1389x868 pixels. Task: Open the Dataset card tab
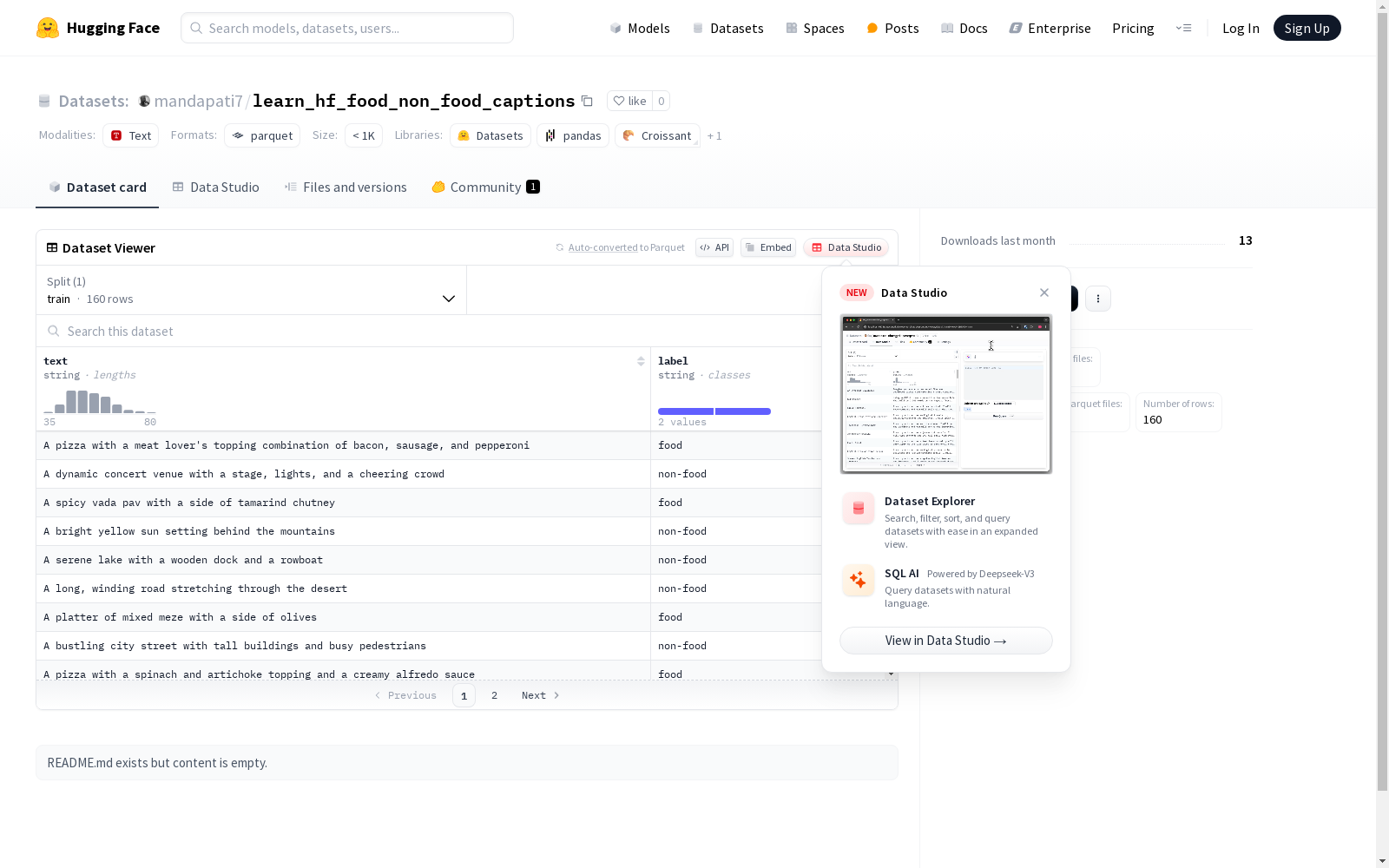[x=97, y=187]
